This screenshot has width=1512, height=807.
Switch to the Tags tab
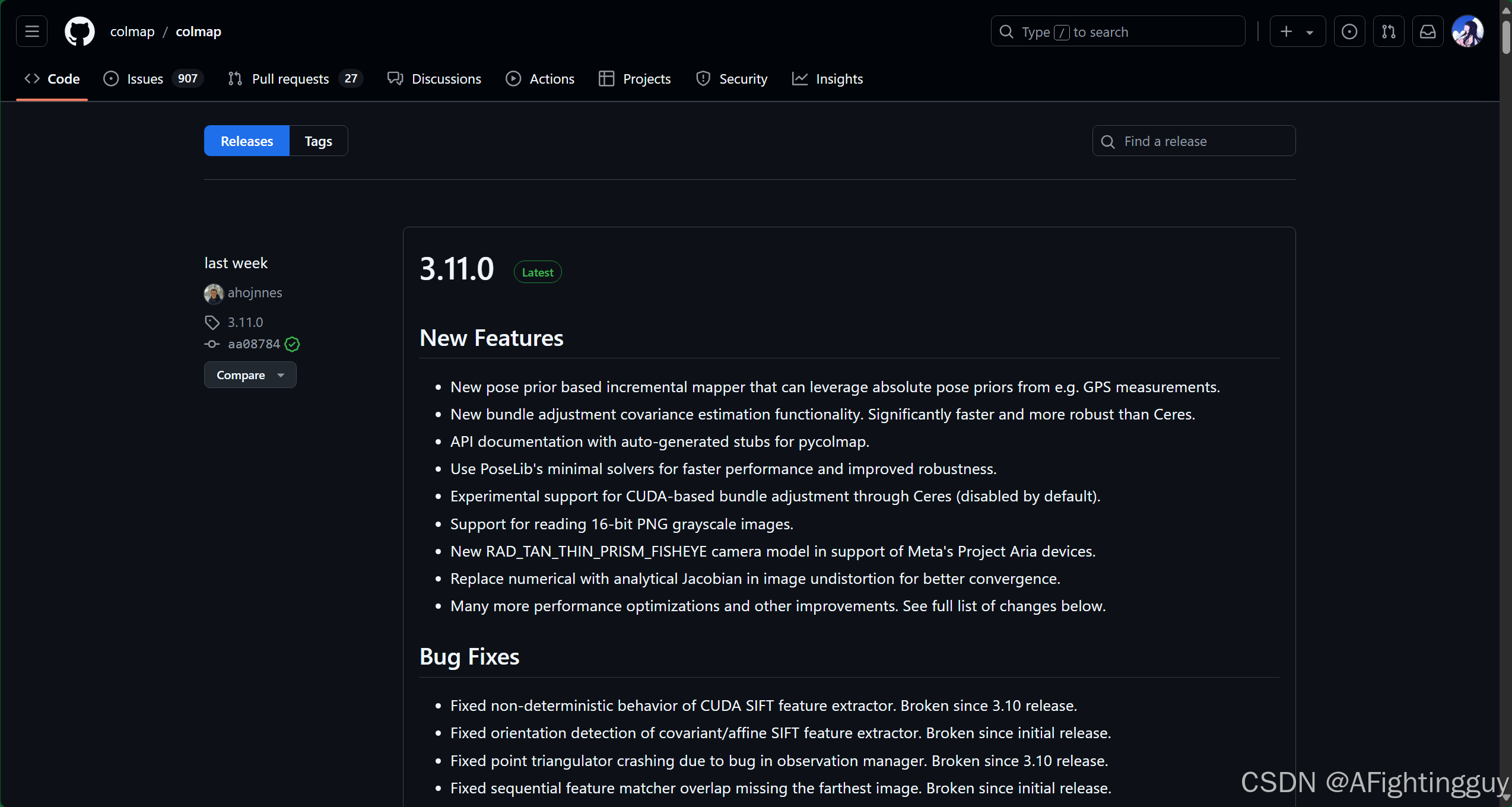tap(318, 141)
